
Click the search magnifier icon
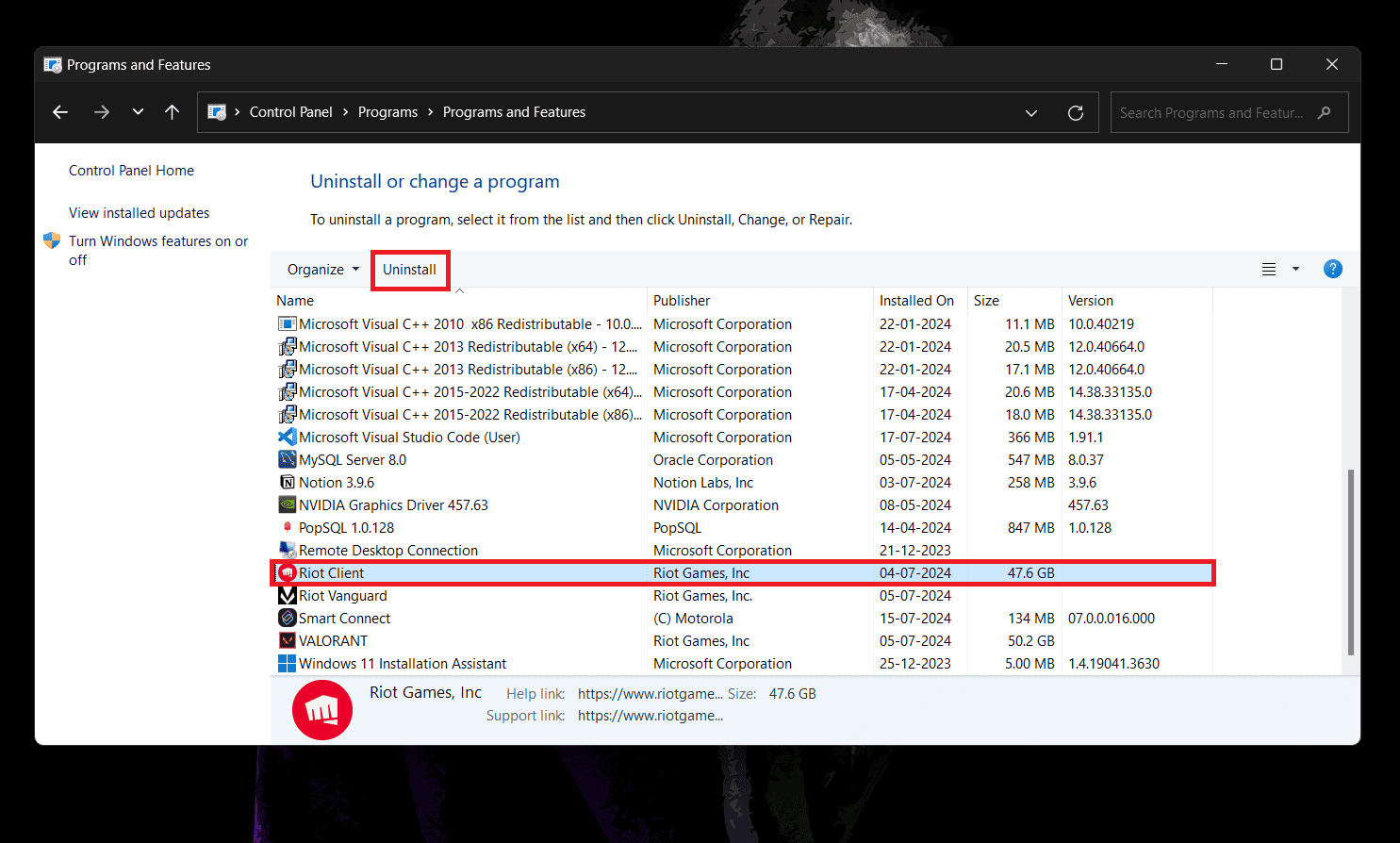1325,112
